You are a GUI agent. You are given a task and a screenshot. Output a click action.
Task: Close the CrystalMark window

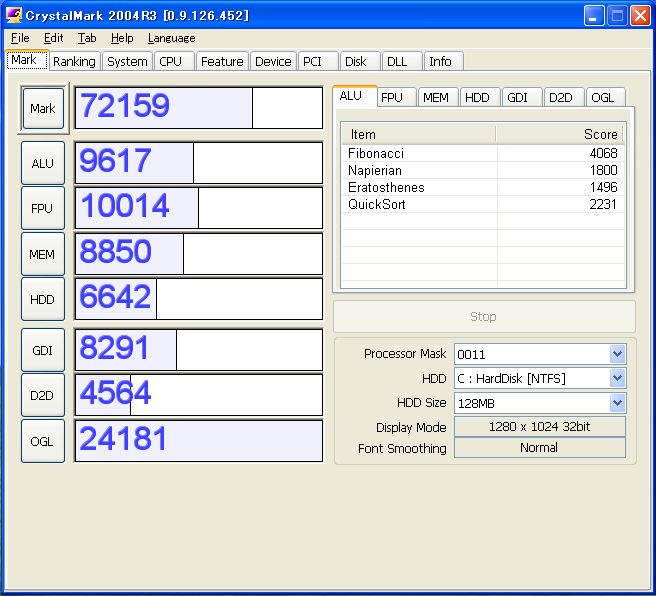(641, 16)
